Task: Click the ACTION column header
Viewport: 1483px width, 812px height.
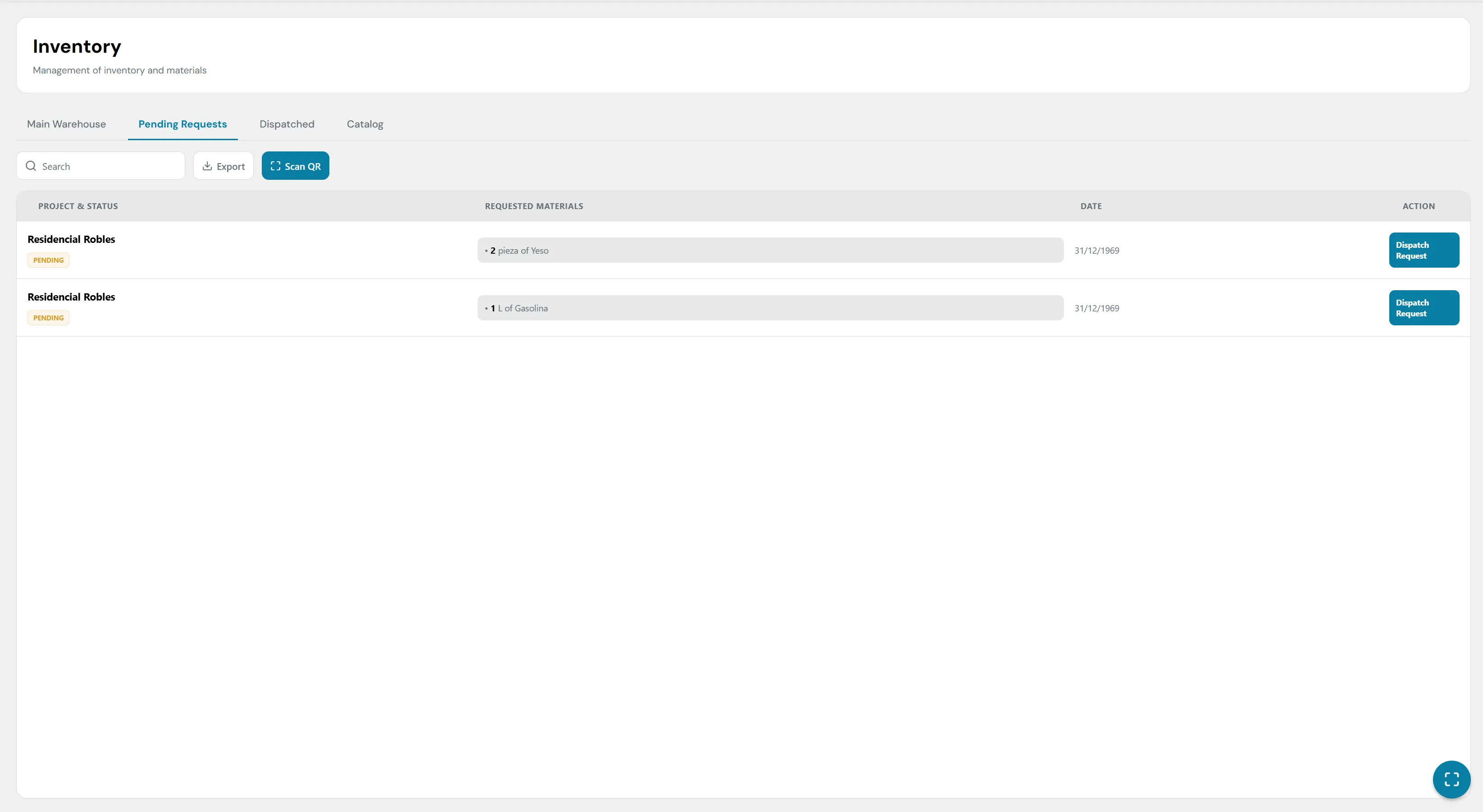Action: [1419, 206]
